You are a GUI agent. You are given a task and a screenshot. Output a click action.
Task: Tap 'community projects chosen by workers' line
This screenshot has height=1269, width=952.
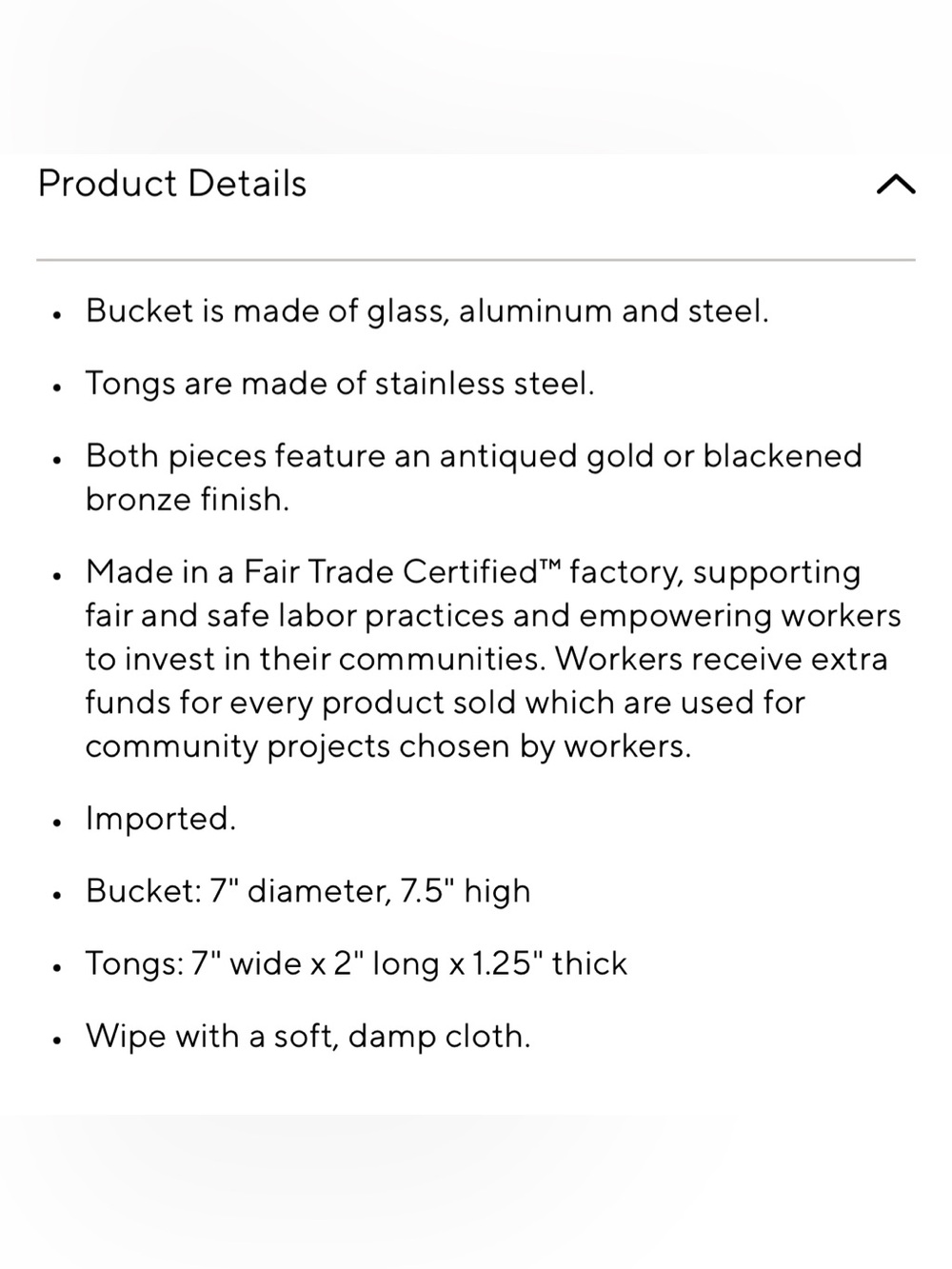click(x=388, y=746)
